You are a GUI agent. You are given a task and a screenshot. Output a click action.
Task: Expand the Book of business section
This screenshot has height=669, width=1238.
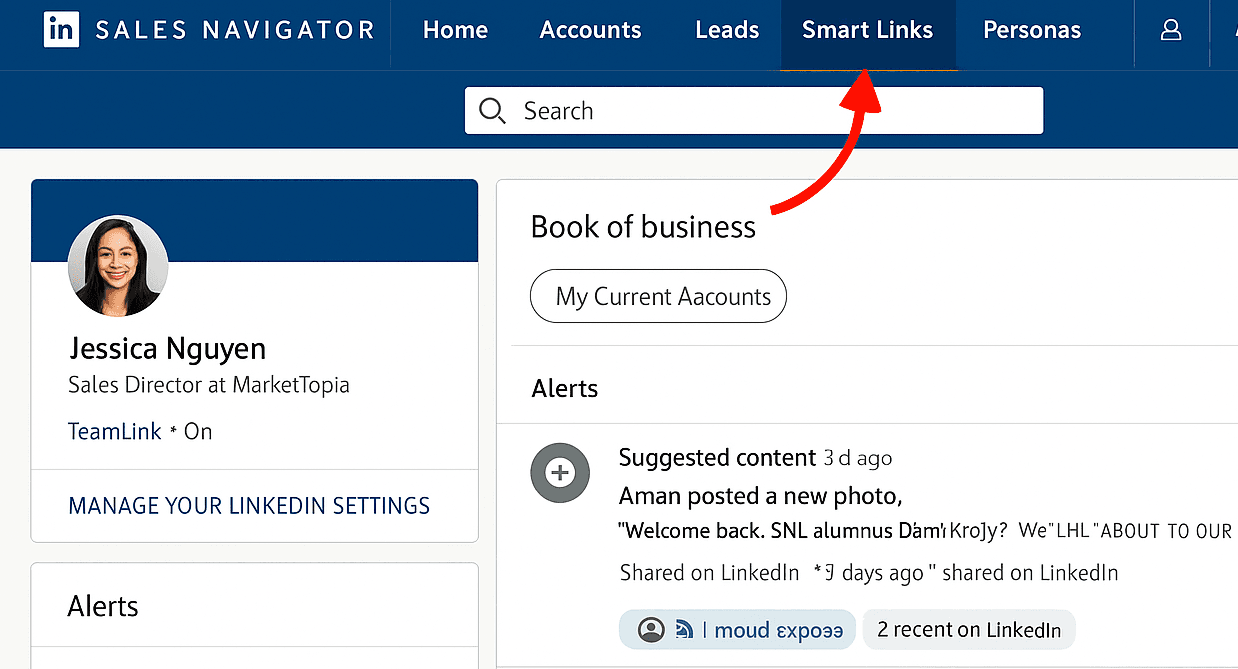(x=643, y=227)
